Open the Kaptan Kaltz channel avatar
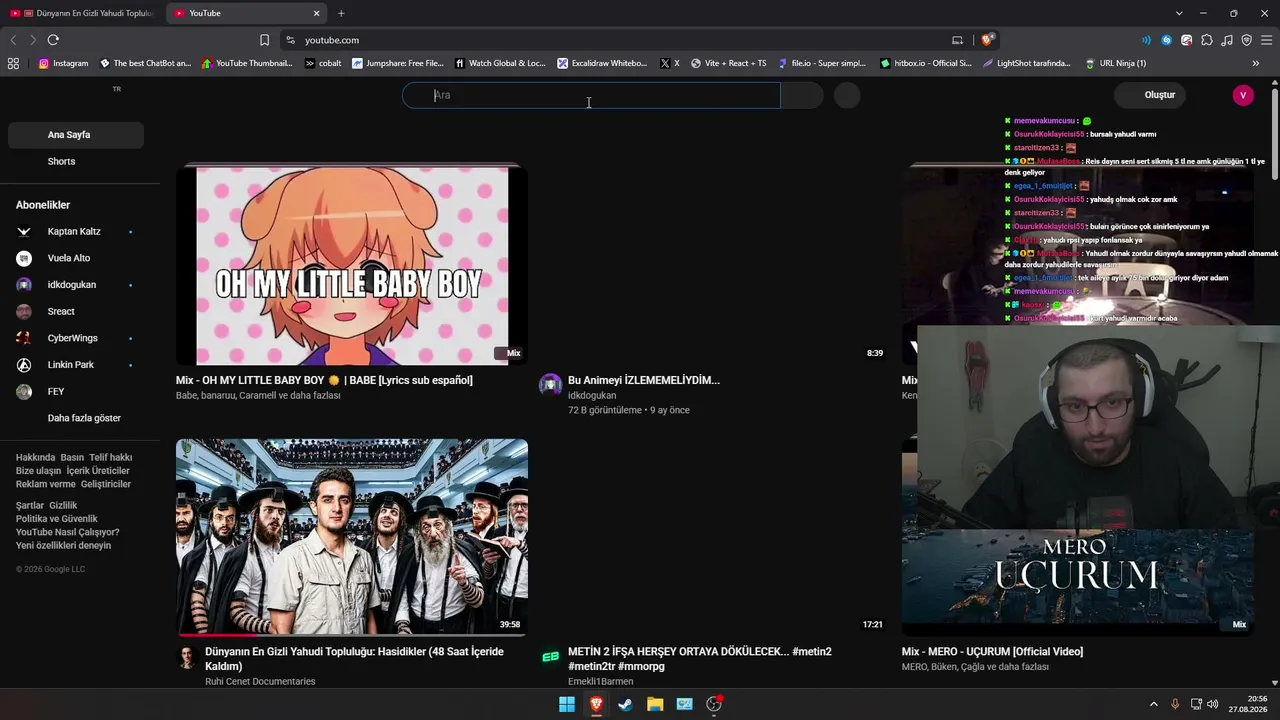1280x720 pixels. point(24,232)
